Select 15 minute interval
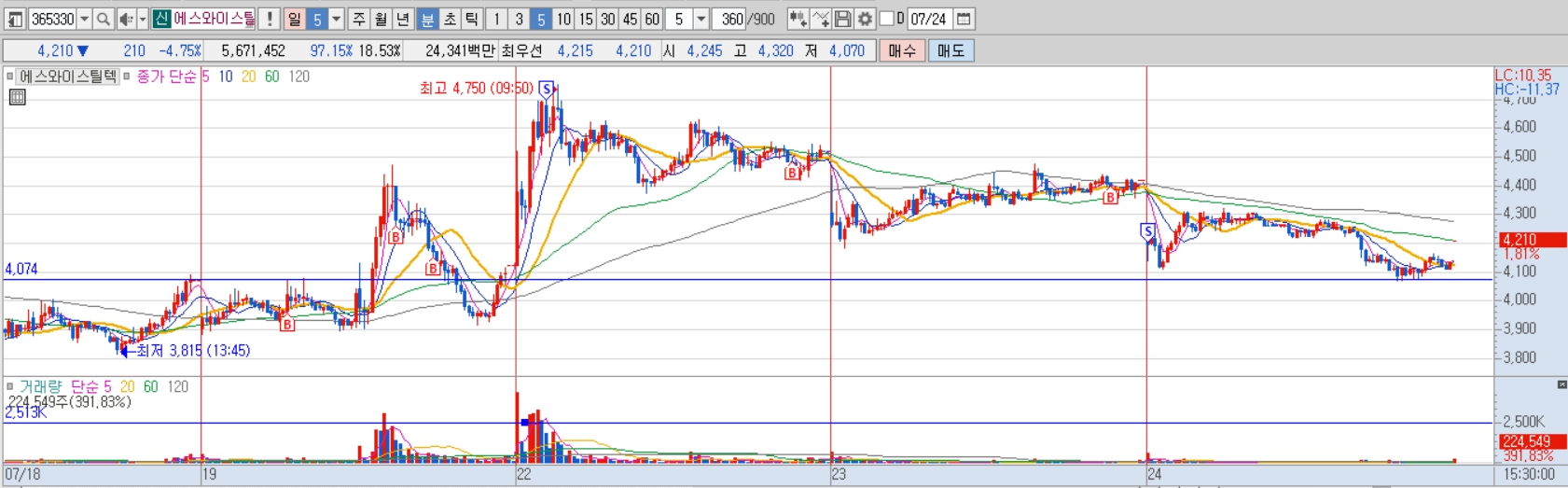 [x=586, y=19]
